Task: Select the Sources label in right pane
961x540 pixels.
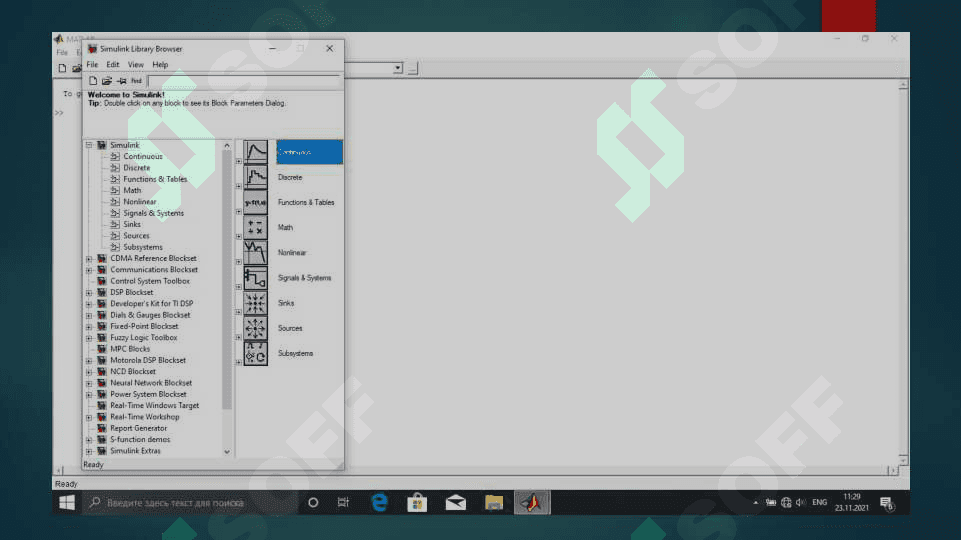Action: 290,329
